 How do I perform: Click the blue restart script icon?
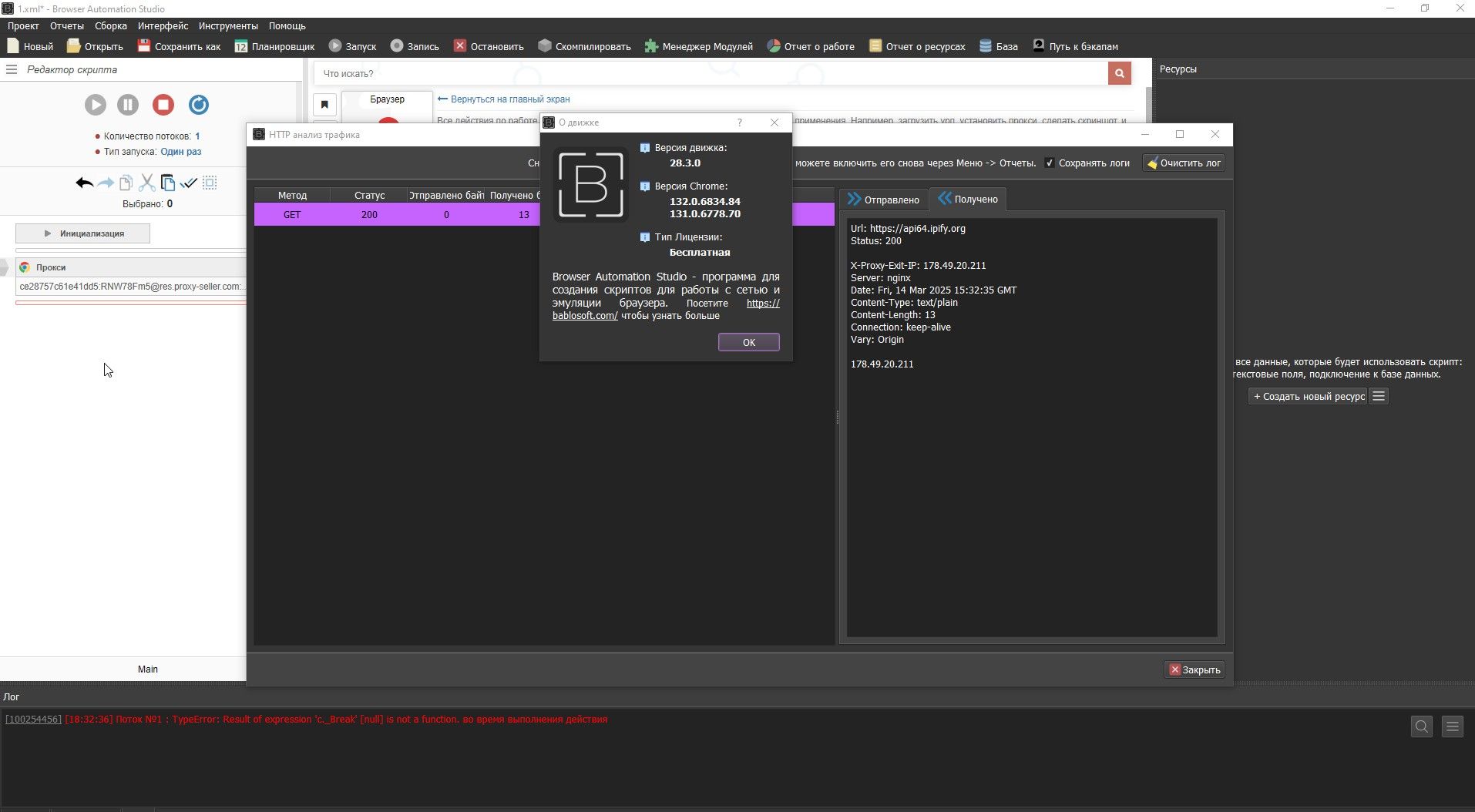[198, 105]
